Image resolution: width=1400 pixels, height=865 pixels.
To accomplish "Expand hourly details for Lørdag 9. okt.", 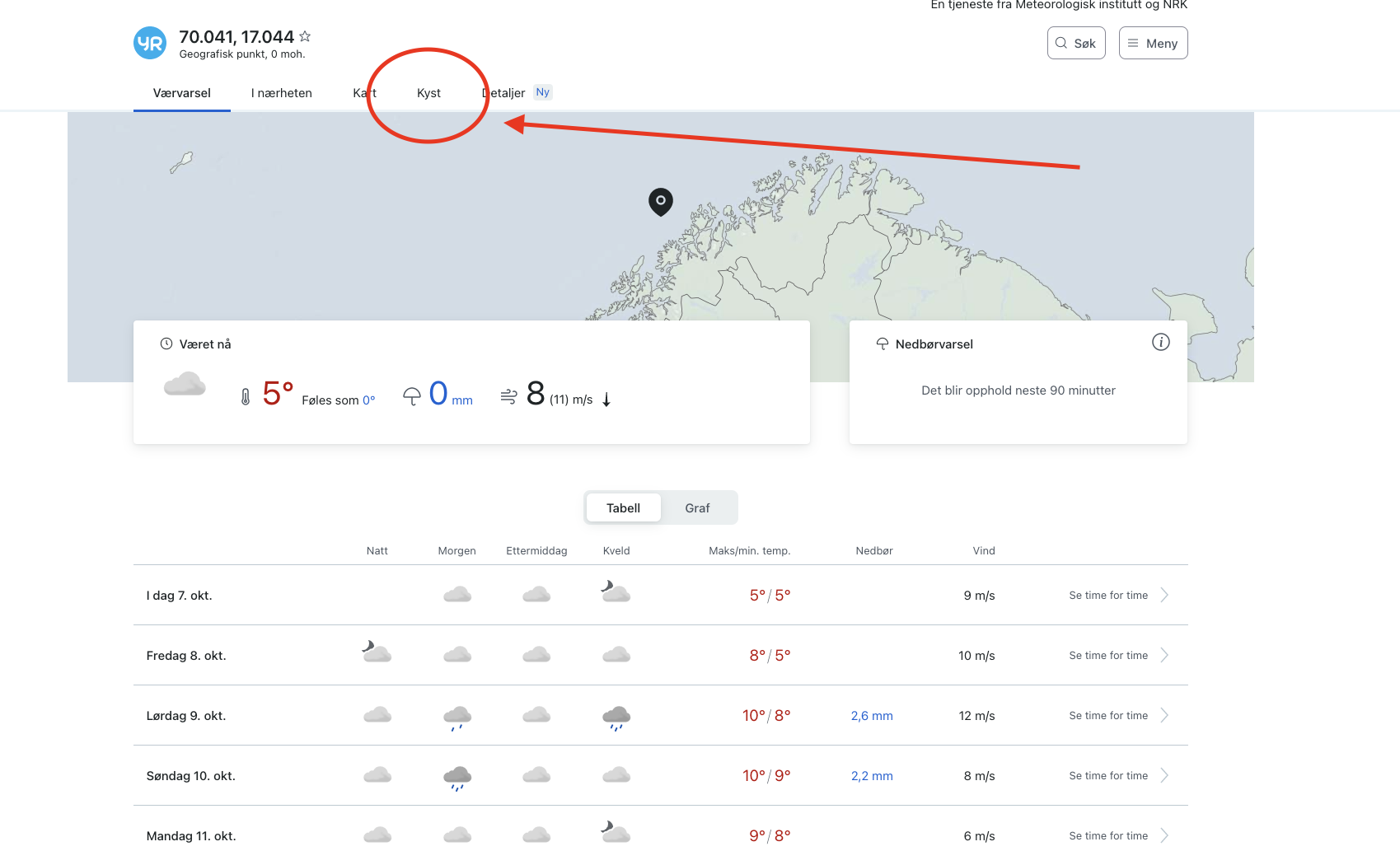I will (x=1118, y=716).
